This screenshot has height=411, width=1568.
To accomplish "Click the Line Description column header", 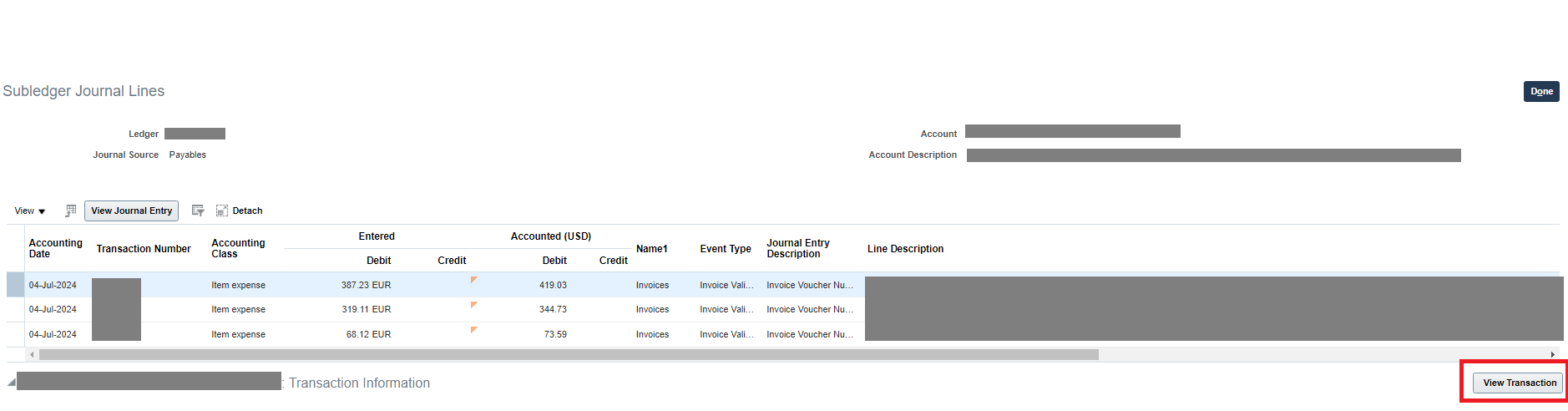I will tap(905, 249).
